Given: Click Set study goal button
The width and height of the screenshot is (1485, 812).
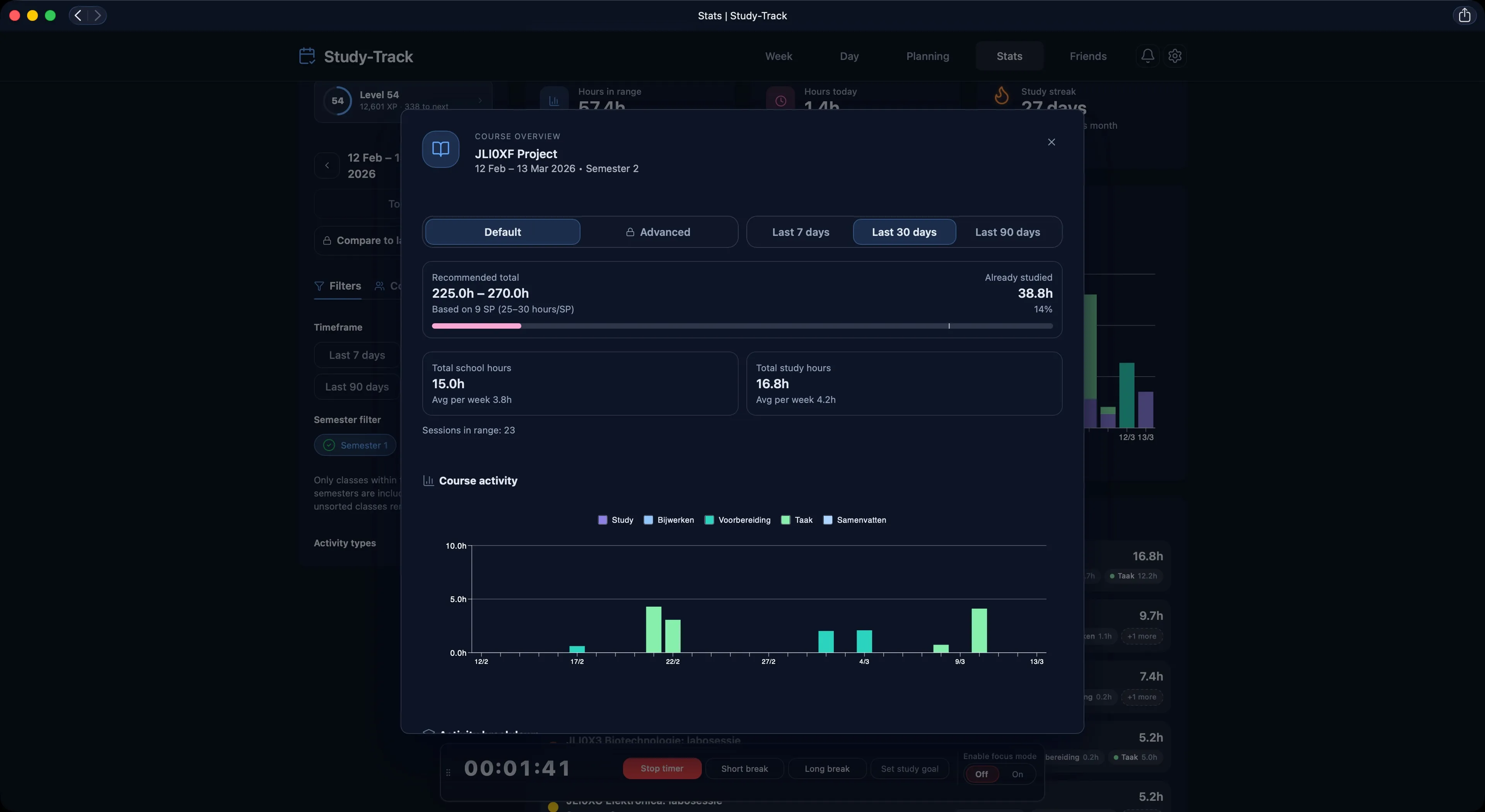Looking at the screenshot, I should point(909,769).
